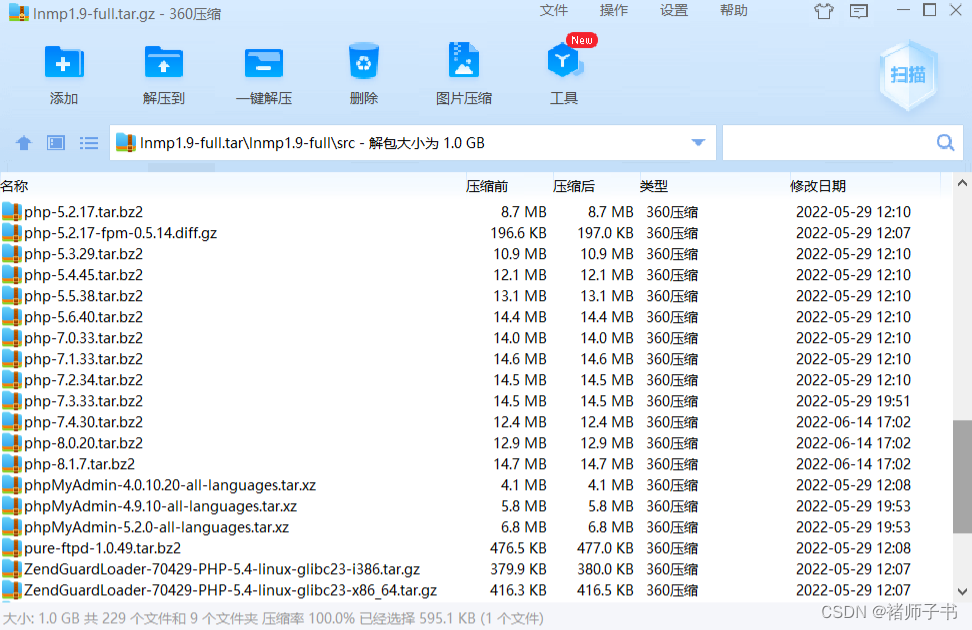Click the search magnifier icon

[945, 143]
